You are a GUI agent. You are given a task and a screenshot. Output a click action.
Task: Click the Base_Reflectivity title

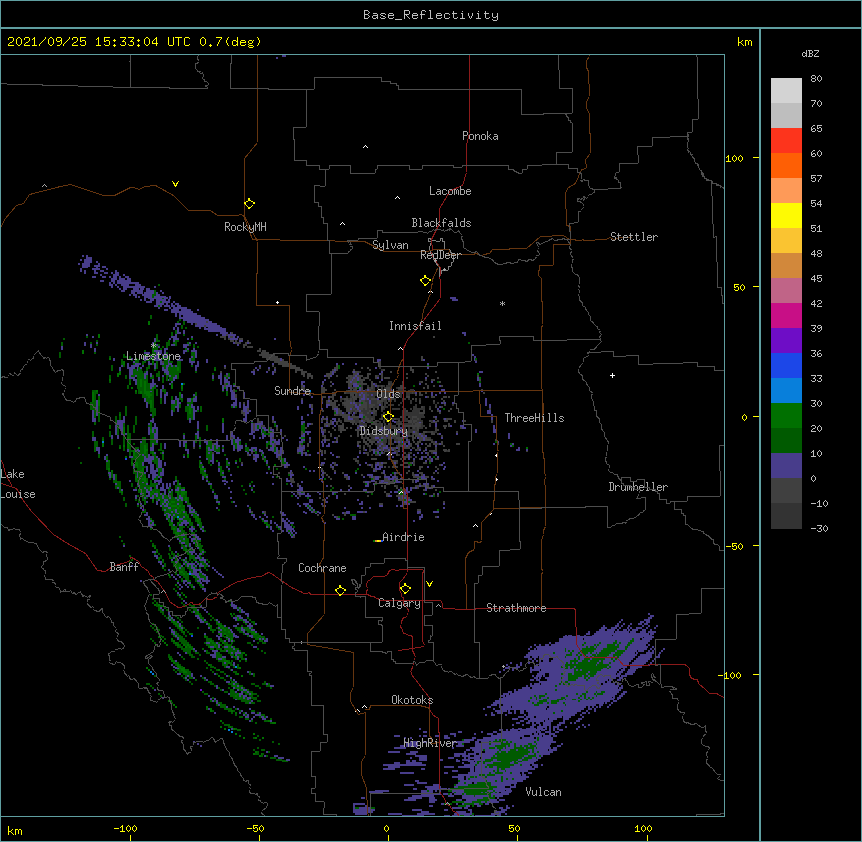tap(431, 15)
